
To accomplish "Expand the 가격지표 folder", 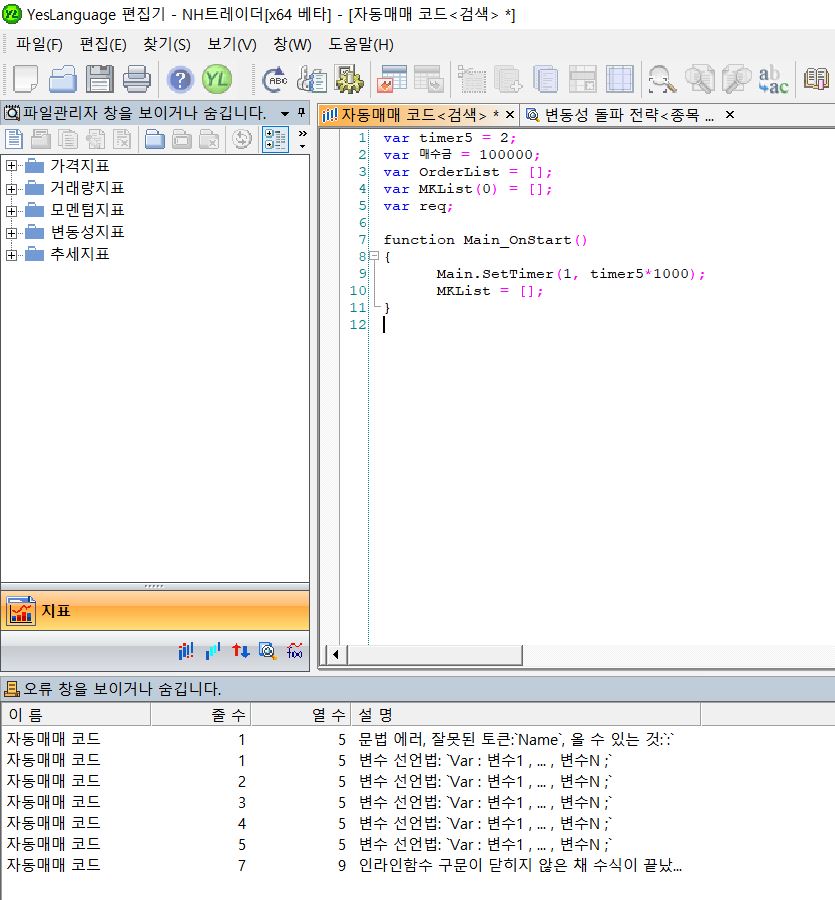I will [x=12, y=166].
